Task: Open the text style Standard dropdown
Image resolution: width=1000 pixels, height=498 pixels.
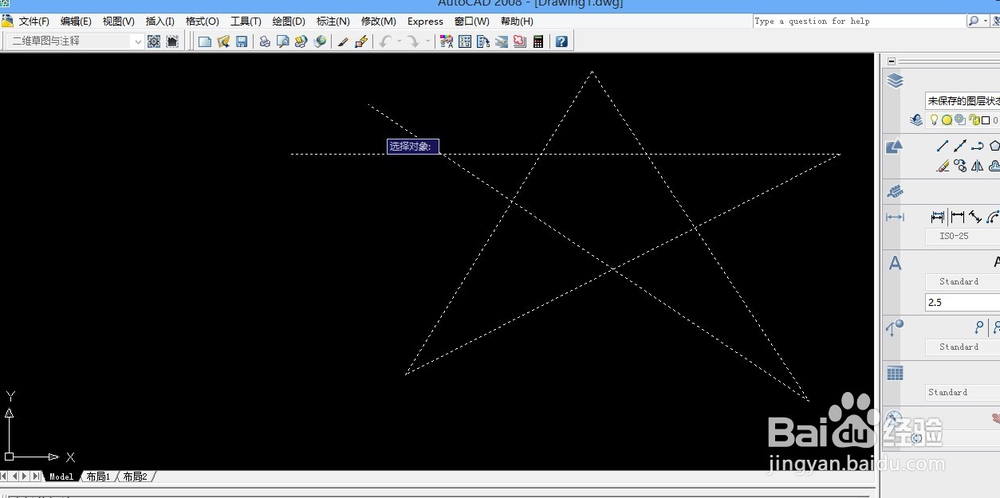Action: coord(962,281)
